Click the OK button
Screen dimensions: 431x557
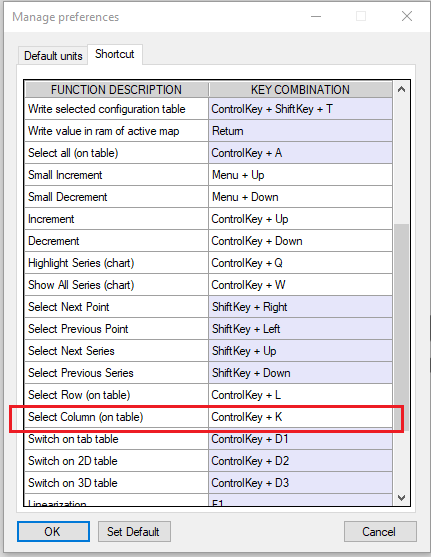[53, 531]
